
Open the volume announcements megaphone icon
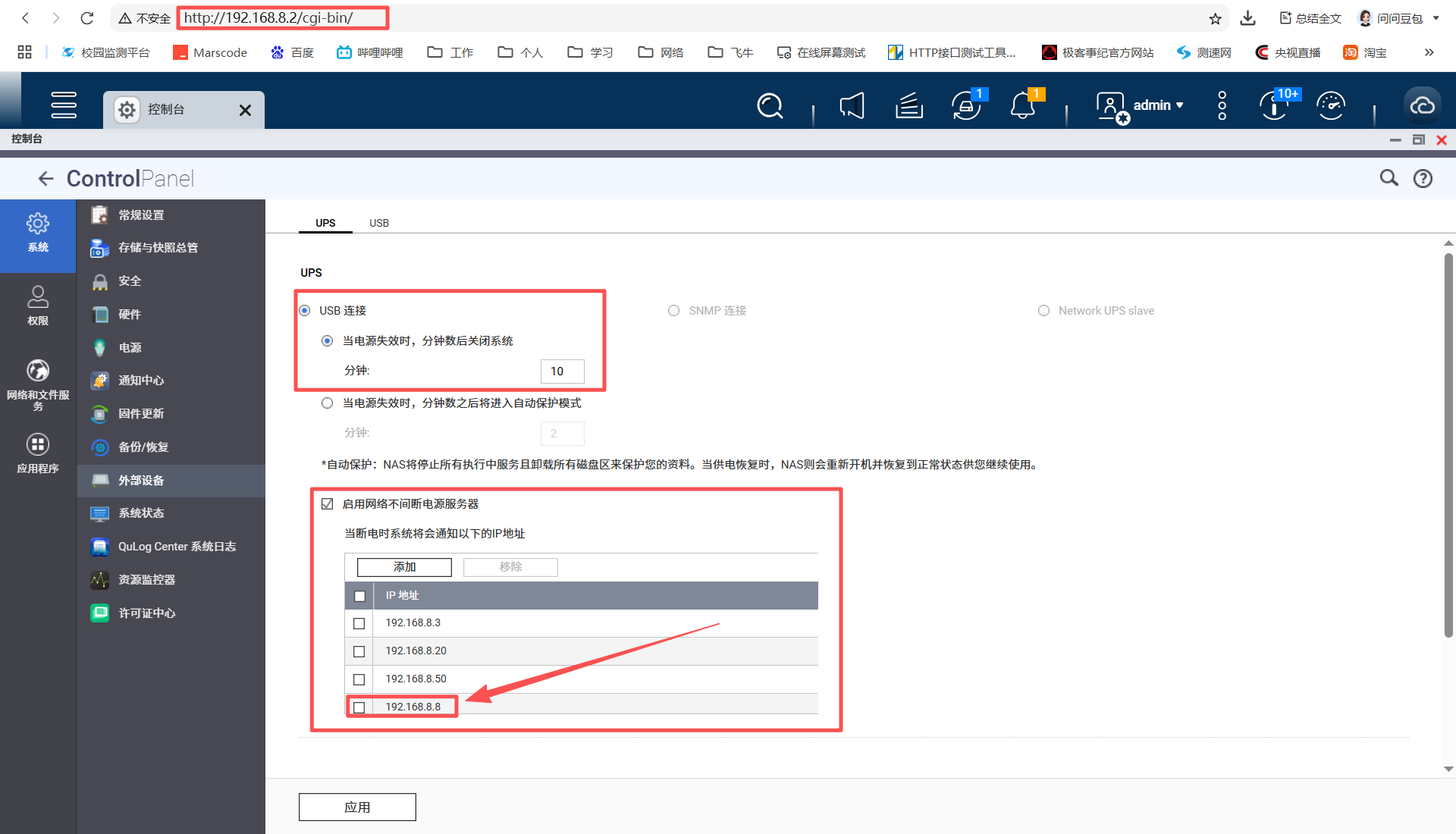coord(852,105)
